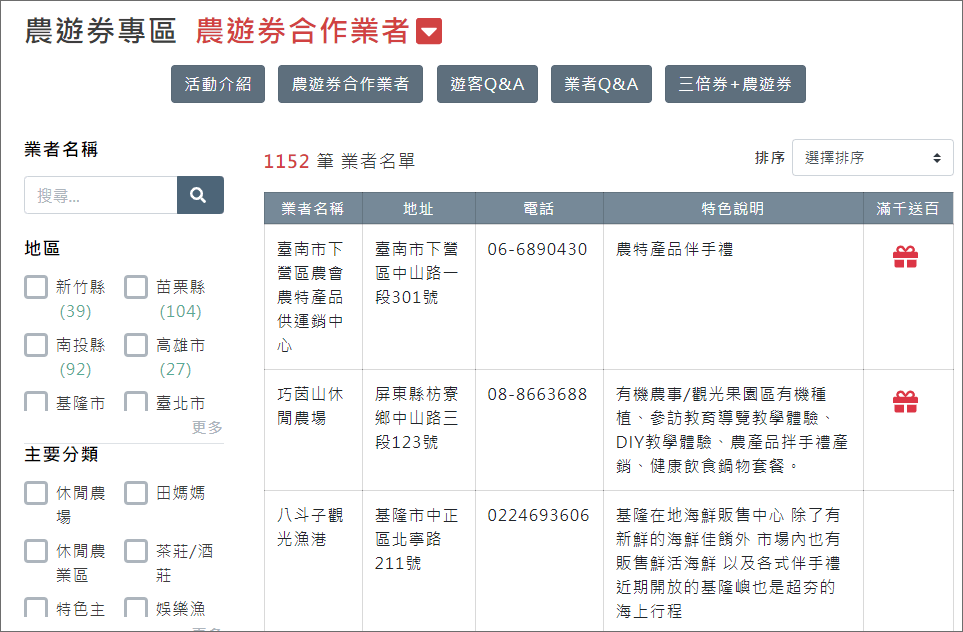963x632 pixels.
Task: Click the gift icon for 臺南市下營區農會
Action: point(905,255)
